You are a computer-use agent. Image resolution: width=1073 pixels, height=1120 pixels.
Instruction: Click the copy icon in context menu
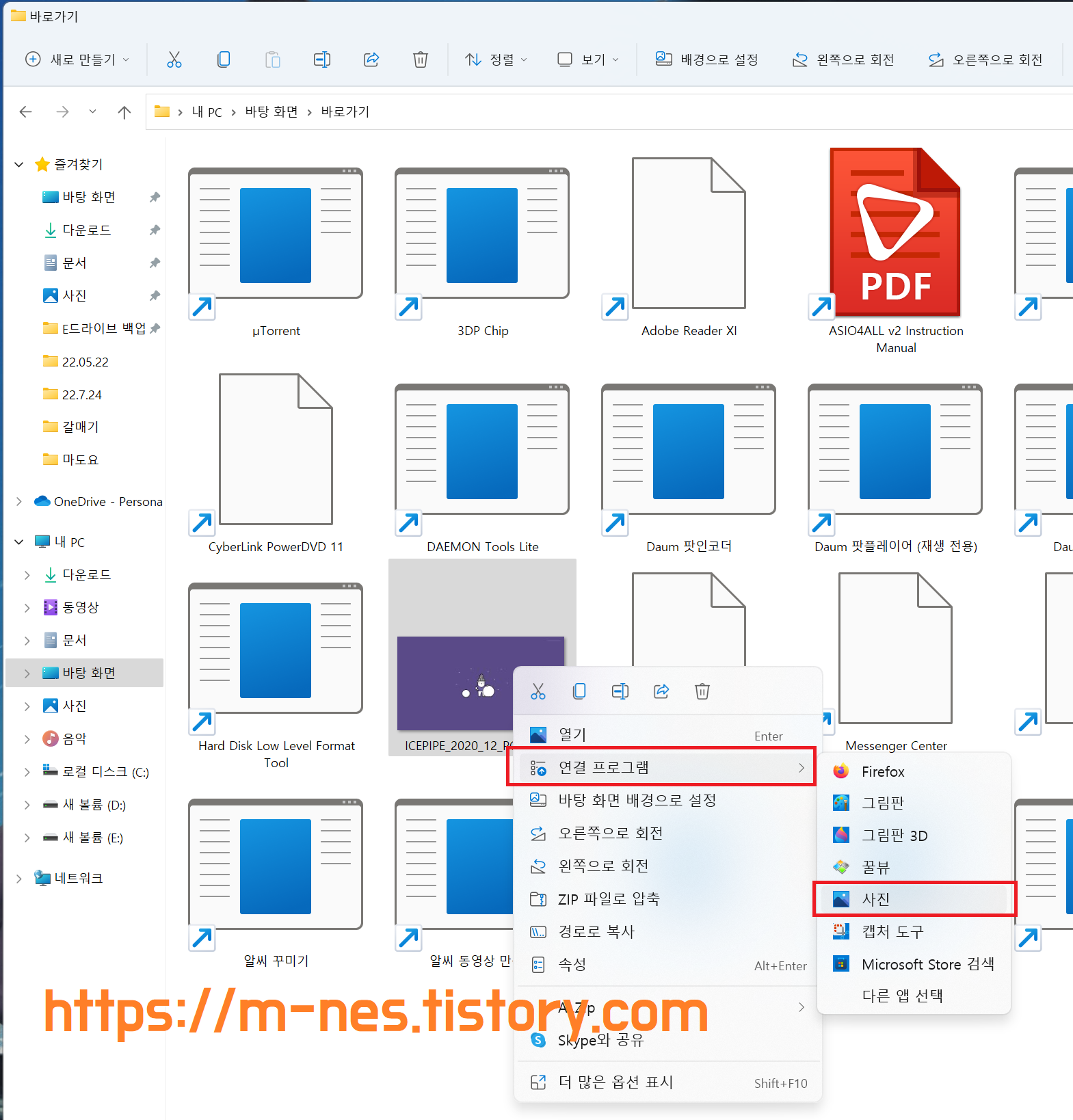[x=579, y=691]
